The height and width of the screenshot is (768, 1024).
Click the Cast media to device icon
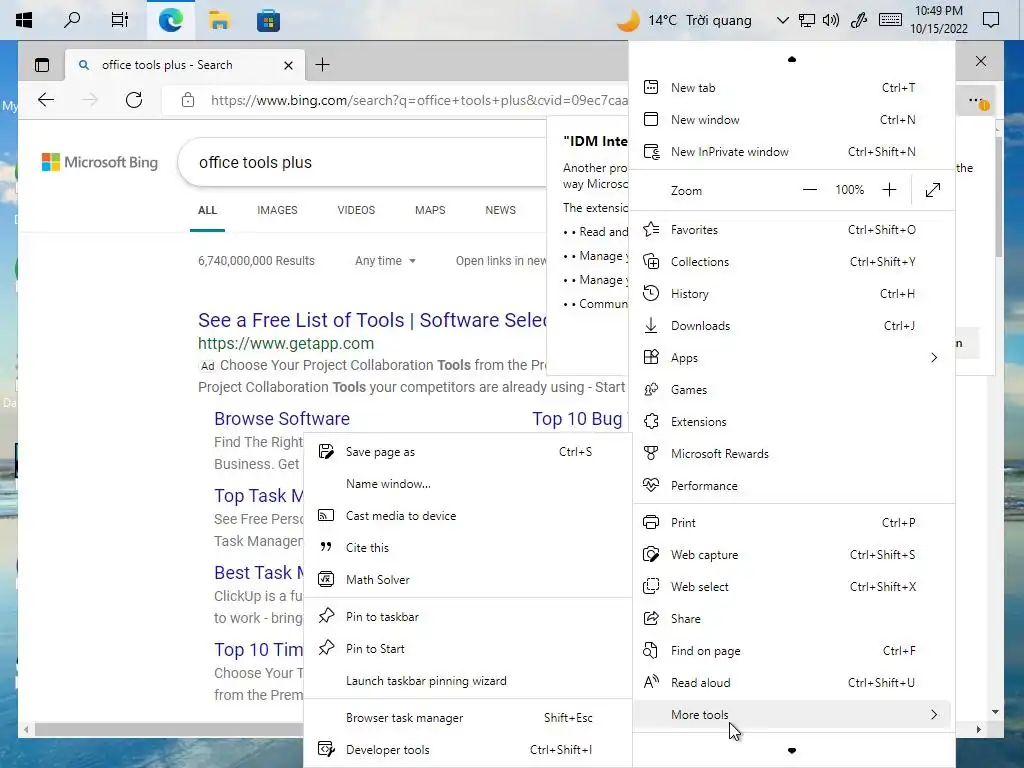pos(326,515)
